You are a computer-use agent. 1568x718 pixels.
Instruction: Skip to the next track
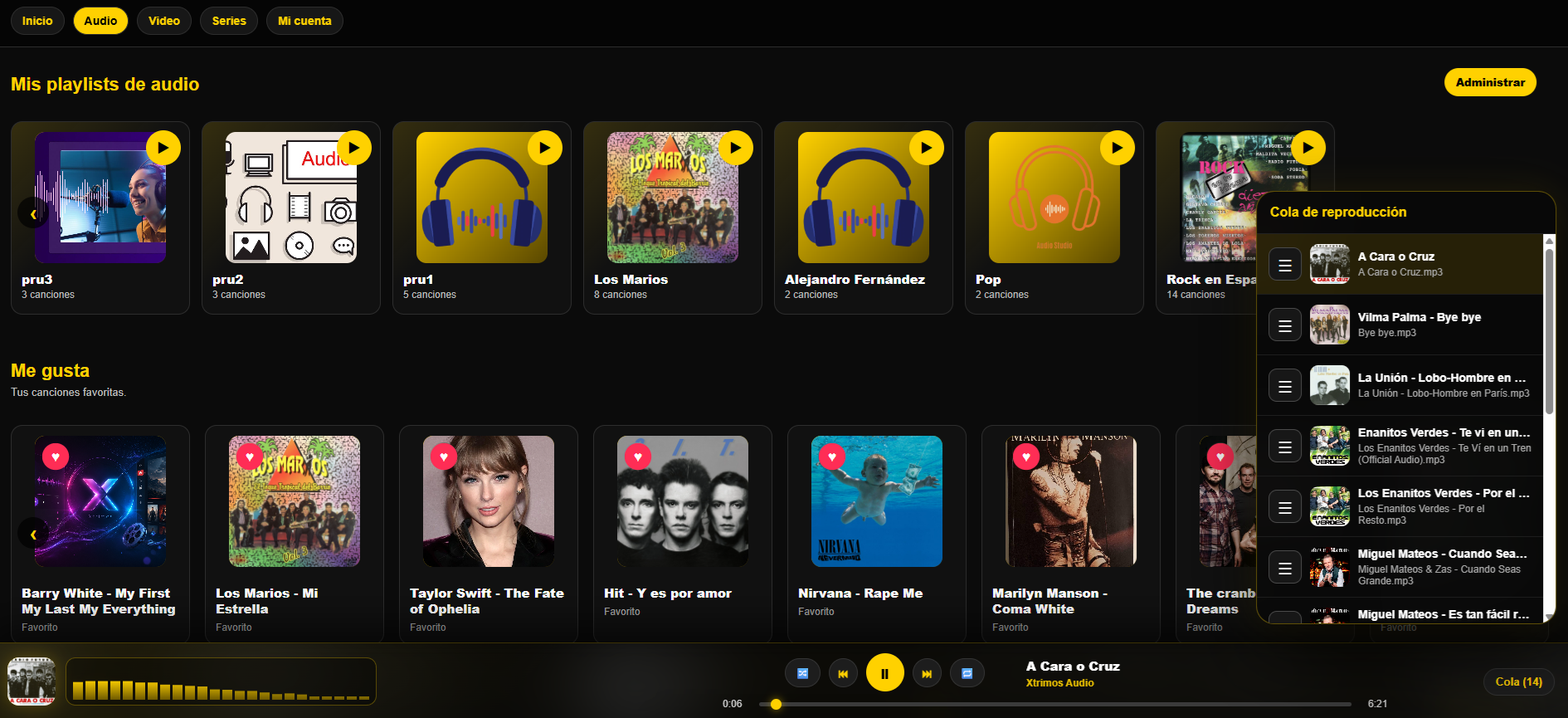click(927, 673)
